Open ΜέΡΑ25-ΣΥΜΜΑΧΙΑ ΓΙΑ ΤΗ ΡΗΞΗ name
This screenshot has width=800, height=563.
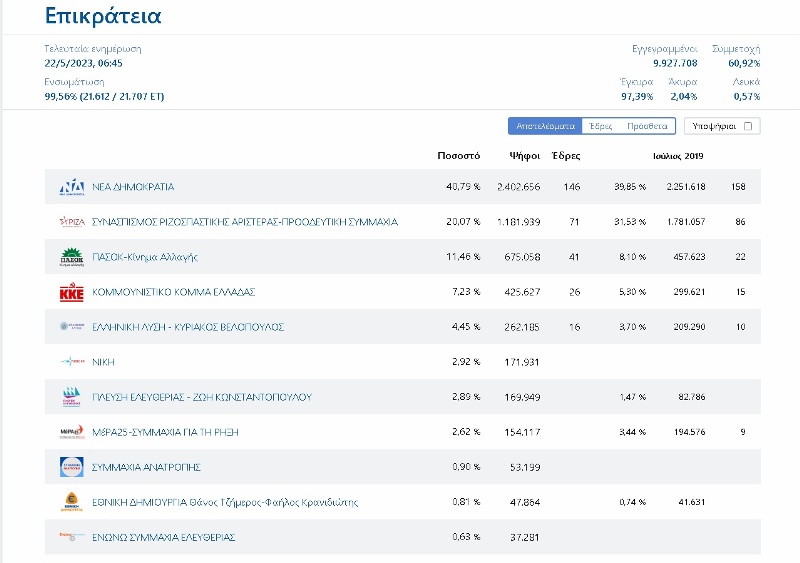(x=165, y=432)
